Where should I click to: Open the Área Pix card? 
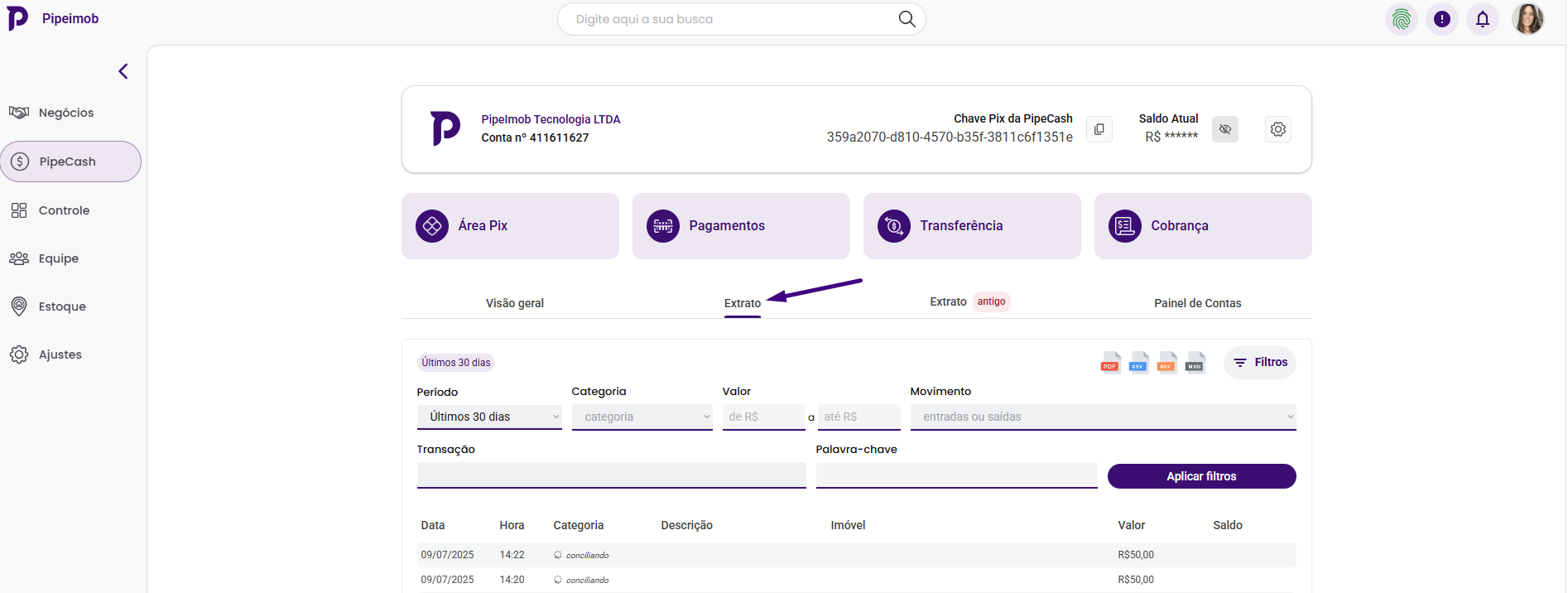tap(510, 226)
